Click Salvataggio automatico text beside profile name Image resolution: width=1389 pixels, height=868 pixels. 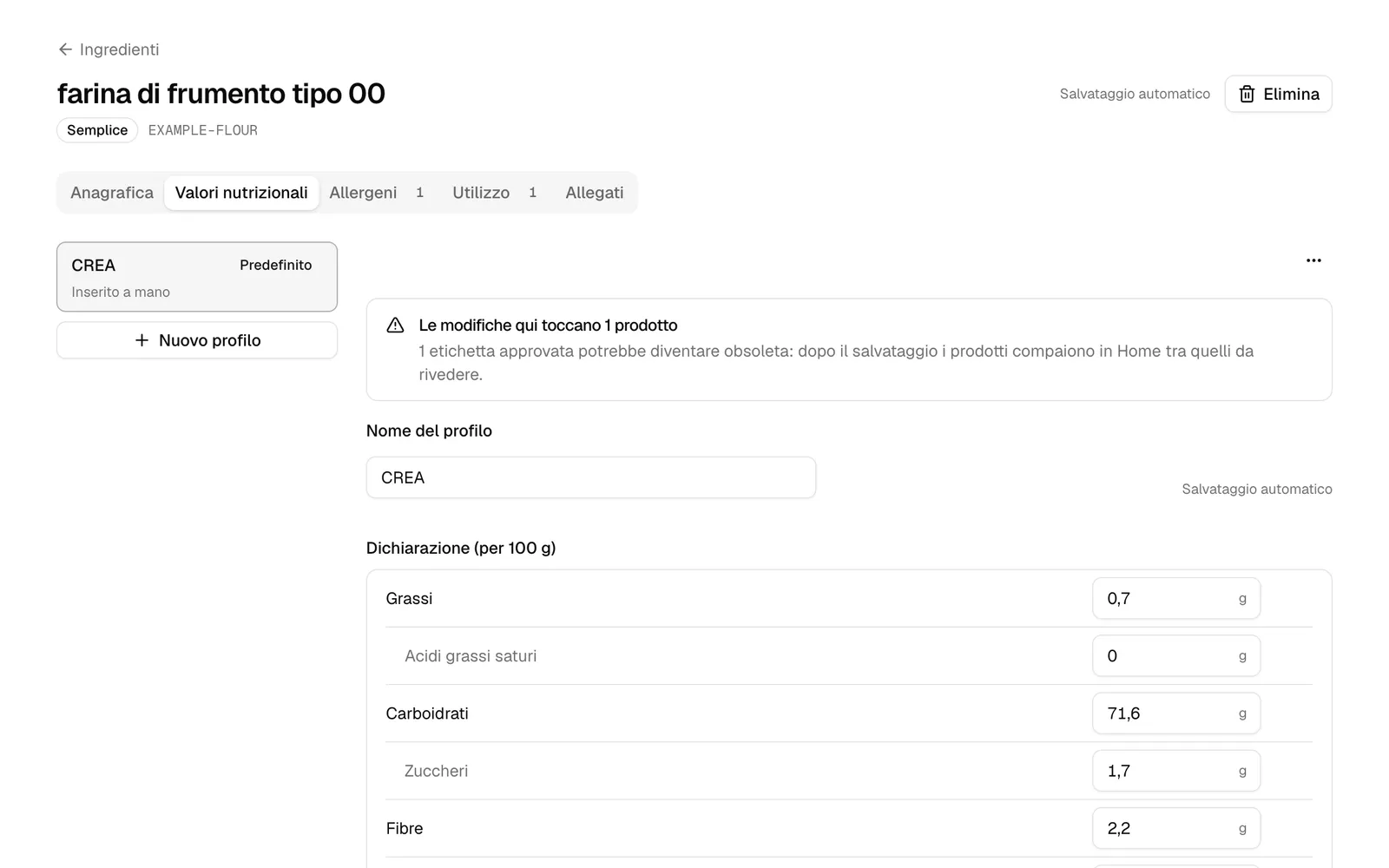(x=1257, y=489)
